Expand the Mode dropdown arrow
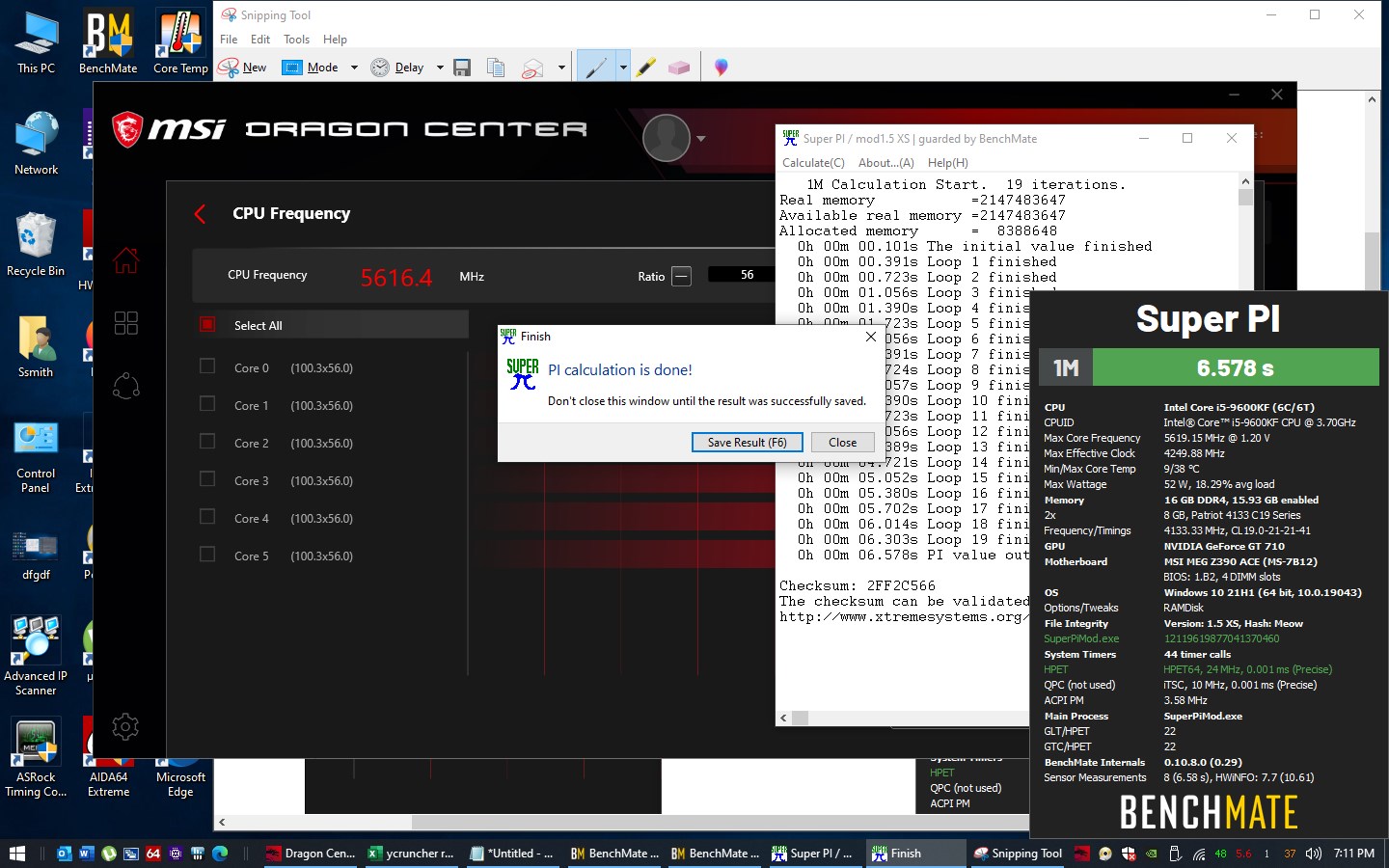Viewport: 1389px width, 868px height. tap(354, 68)
